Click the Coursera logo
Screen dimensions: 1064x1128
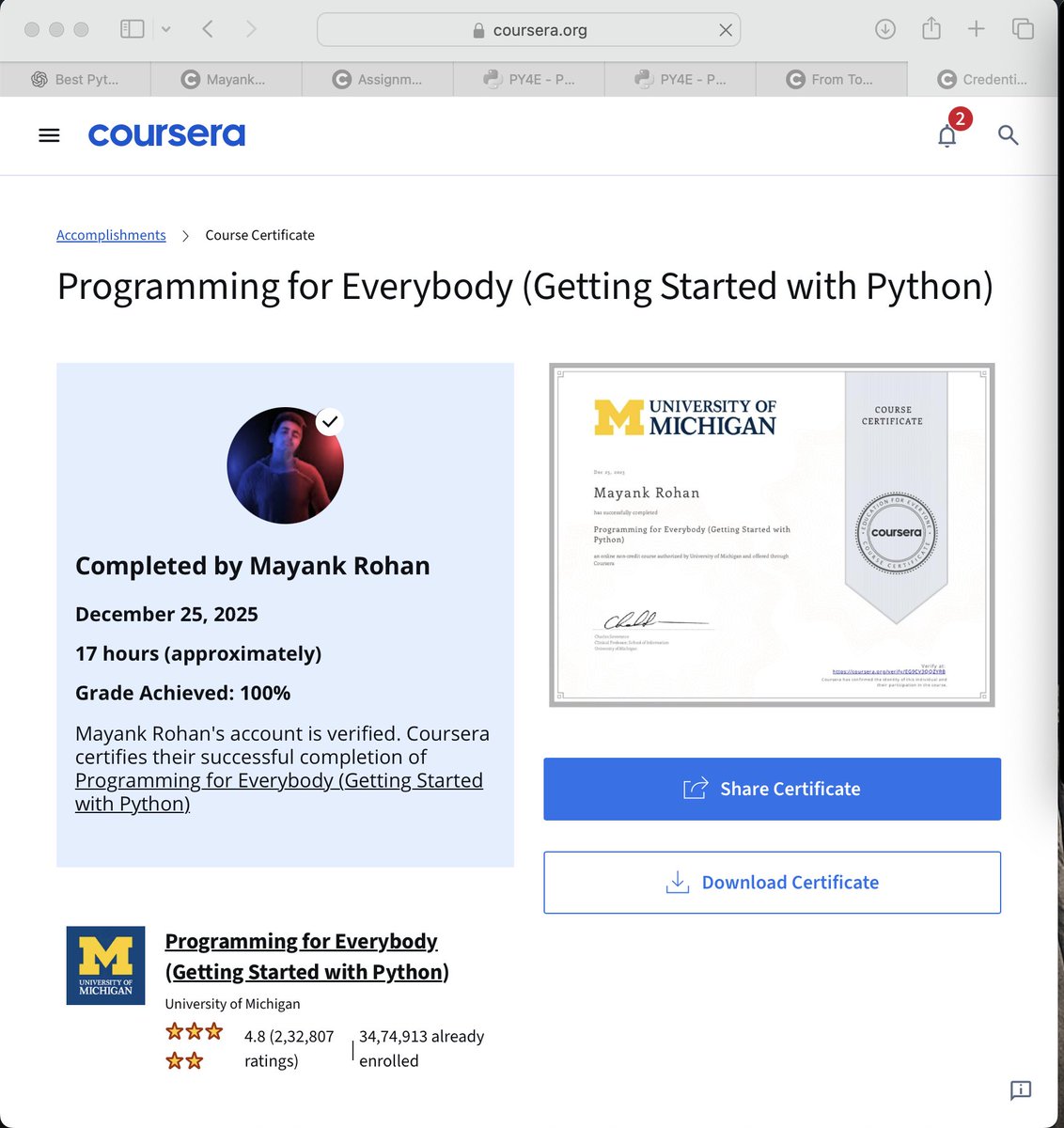click(166, 135)
